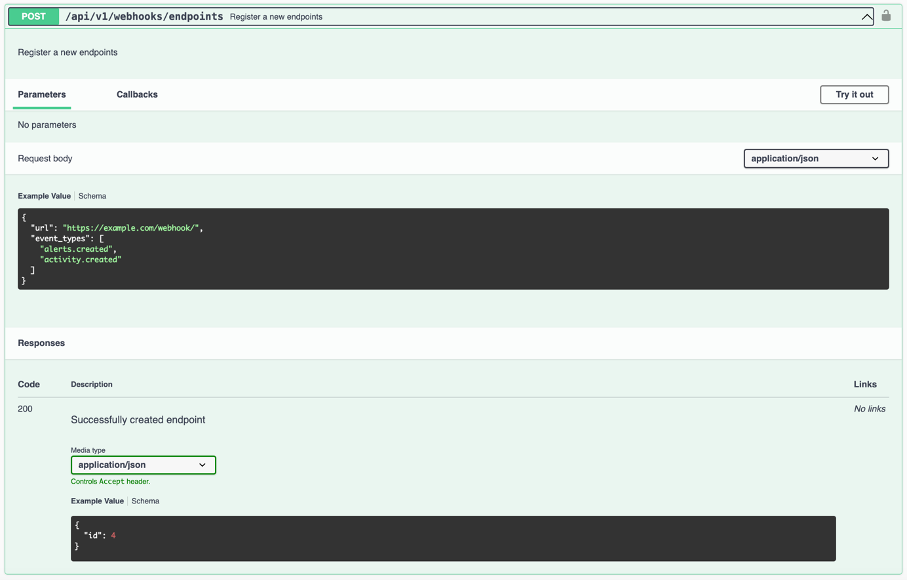
Task: Open the response Media type dropdown
Action: pos(143,465)
